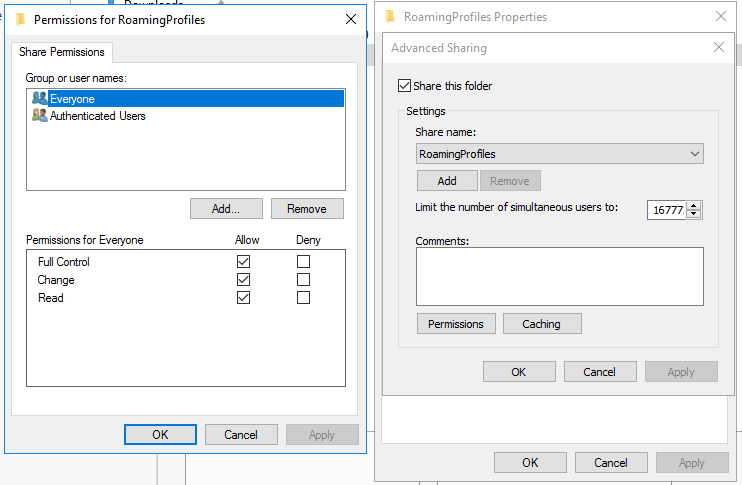
Task: Close the Permissions for RoamingProfiles dialog
Action: pyautogui.click(x=351, y=19)
